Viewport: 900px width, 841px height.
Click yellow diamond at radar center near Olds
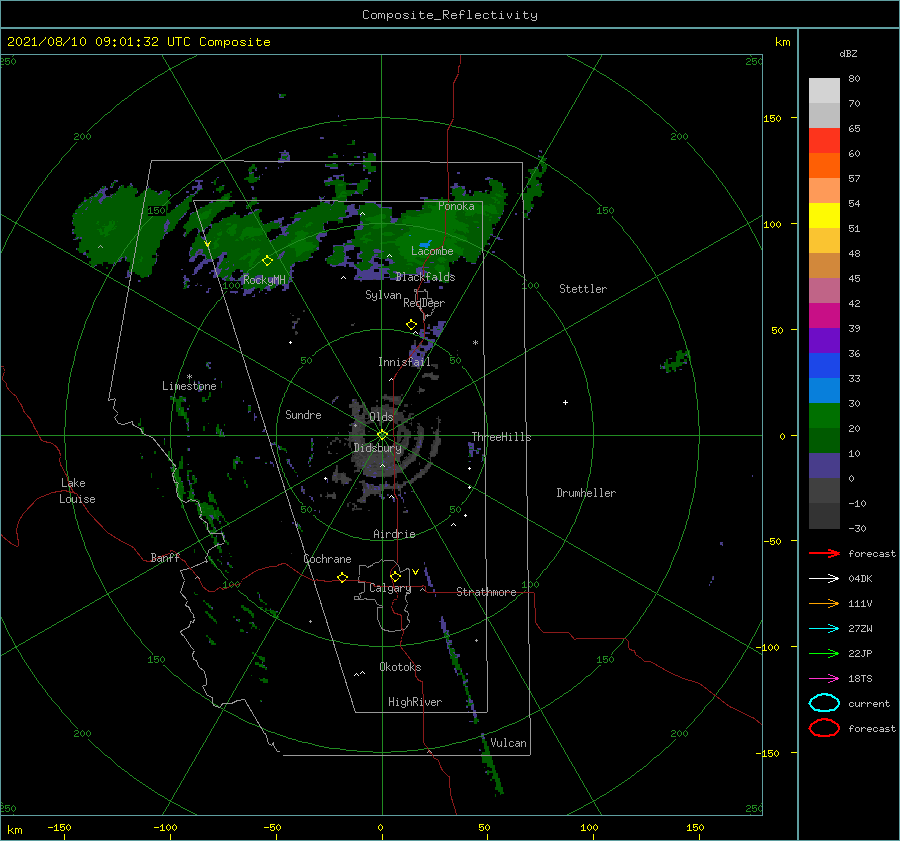coord(382,435)
